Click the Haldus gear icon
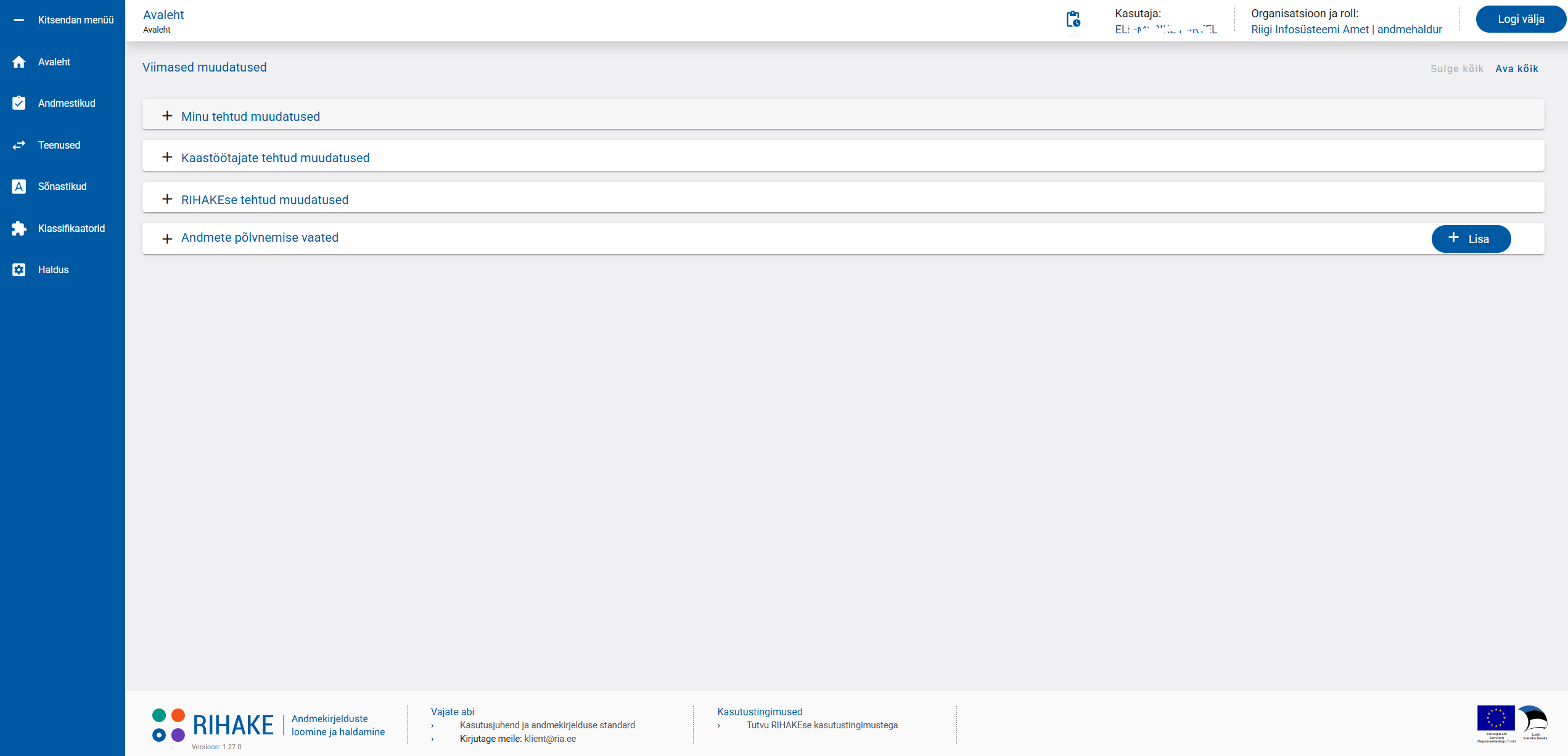 19,269
